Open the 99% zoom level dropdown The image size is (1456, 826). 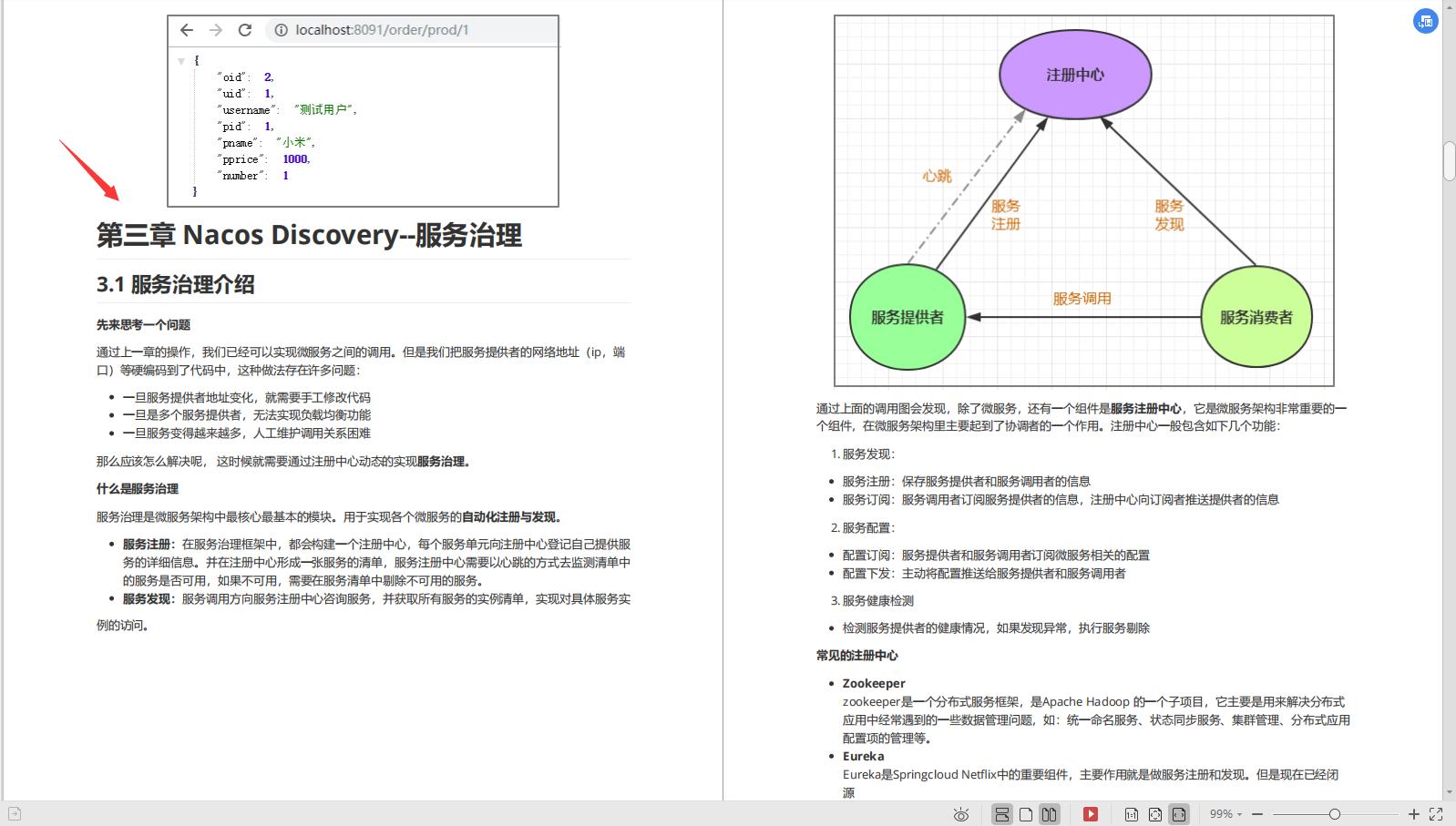point(1225,814)
